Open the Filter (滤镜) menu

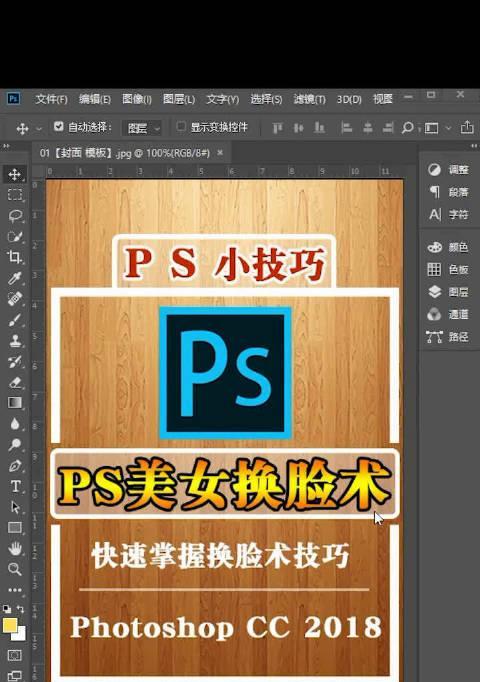(x=310, y=99)
